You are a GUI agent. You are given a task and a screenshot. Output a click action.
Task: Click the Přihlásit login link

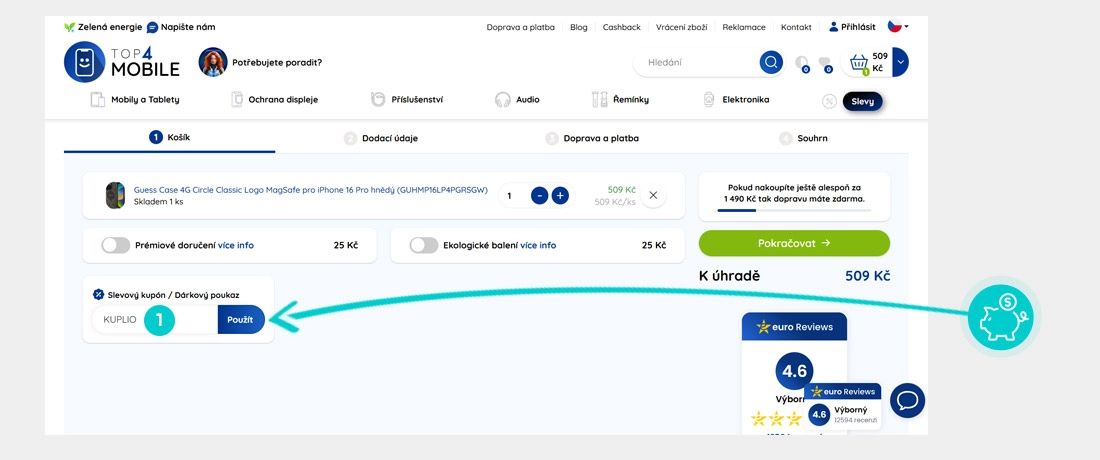[852, 27]
